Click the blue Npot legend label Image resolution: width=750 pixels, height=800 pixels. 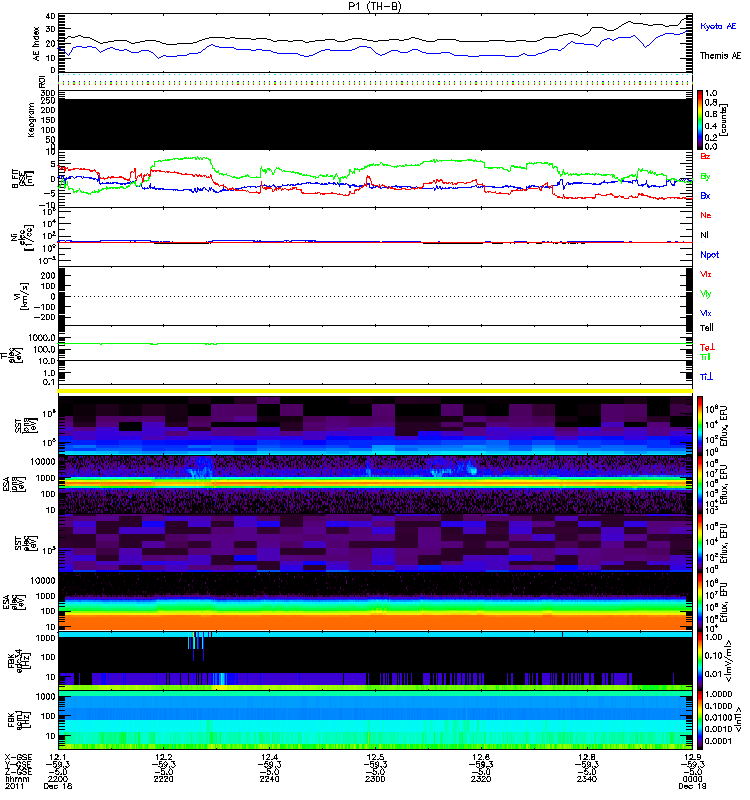click(710, 255)
